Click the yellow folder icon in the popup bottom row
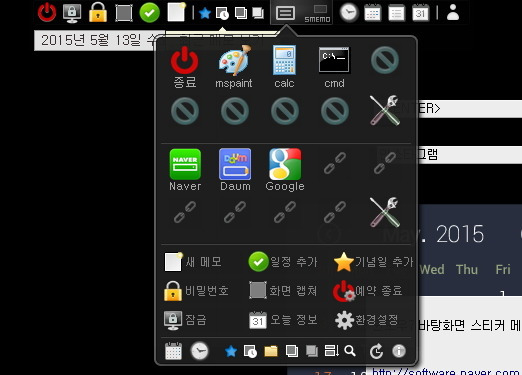Screen dimensions: 522x375 tap(271, 351)
